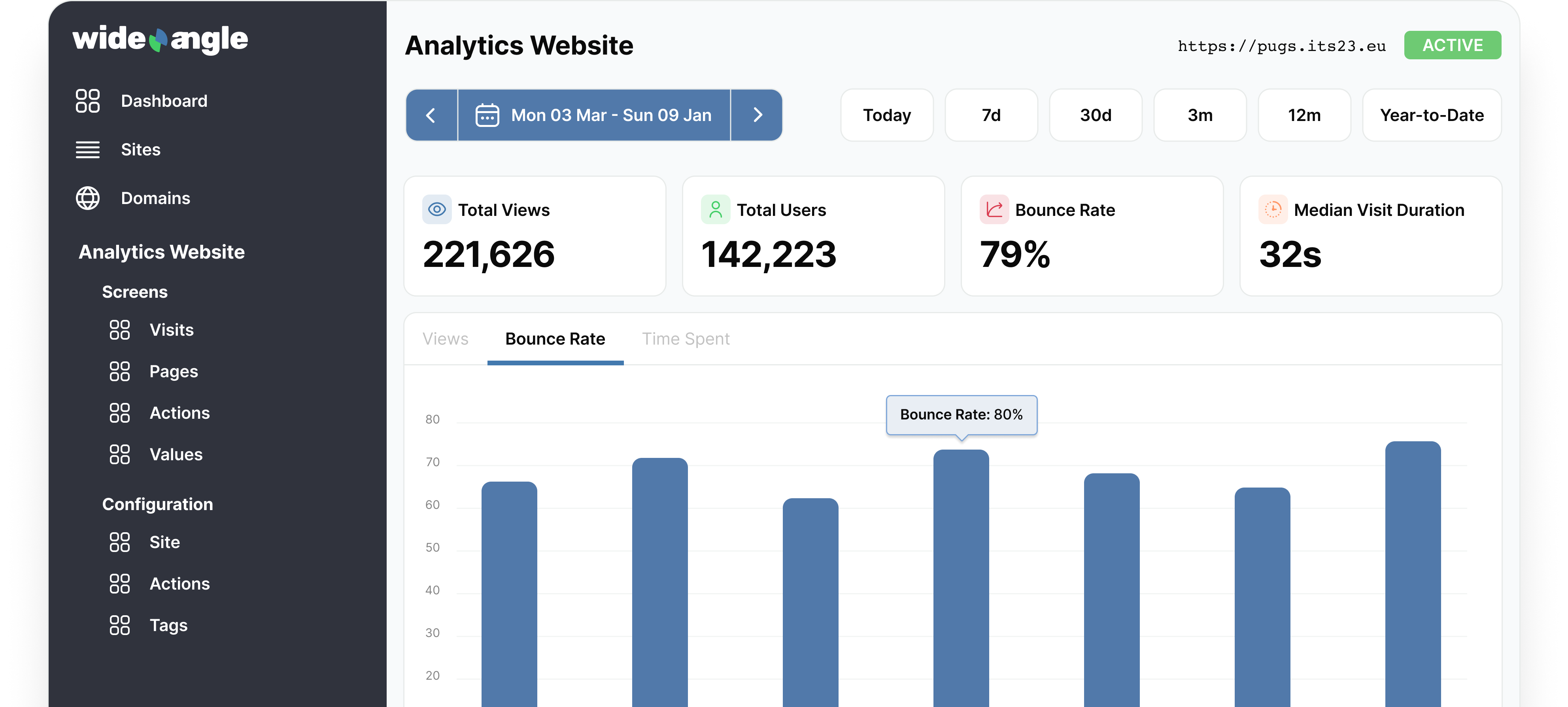Select the 3m range button
1568x707 pixels.
pos(1200,115)
